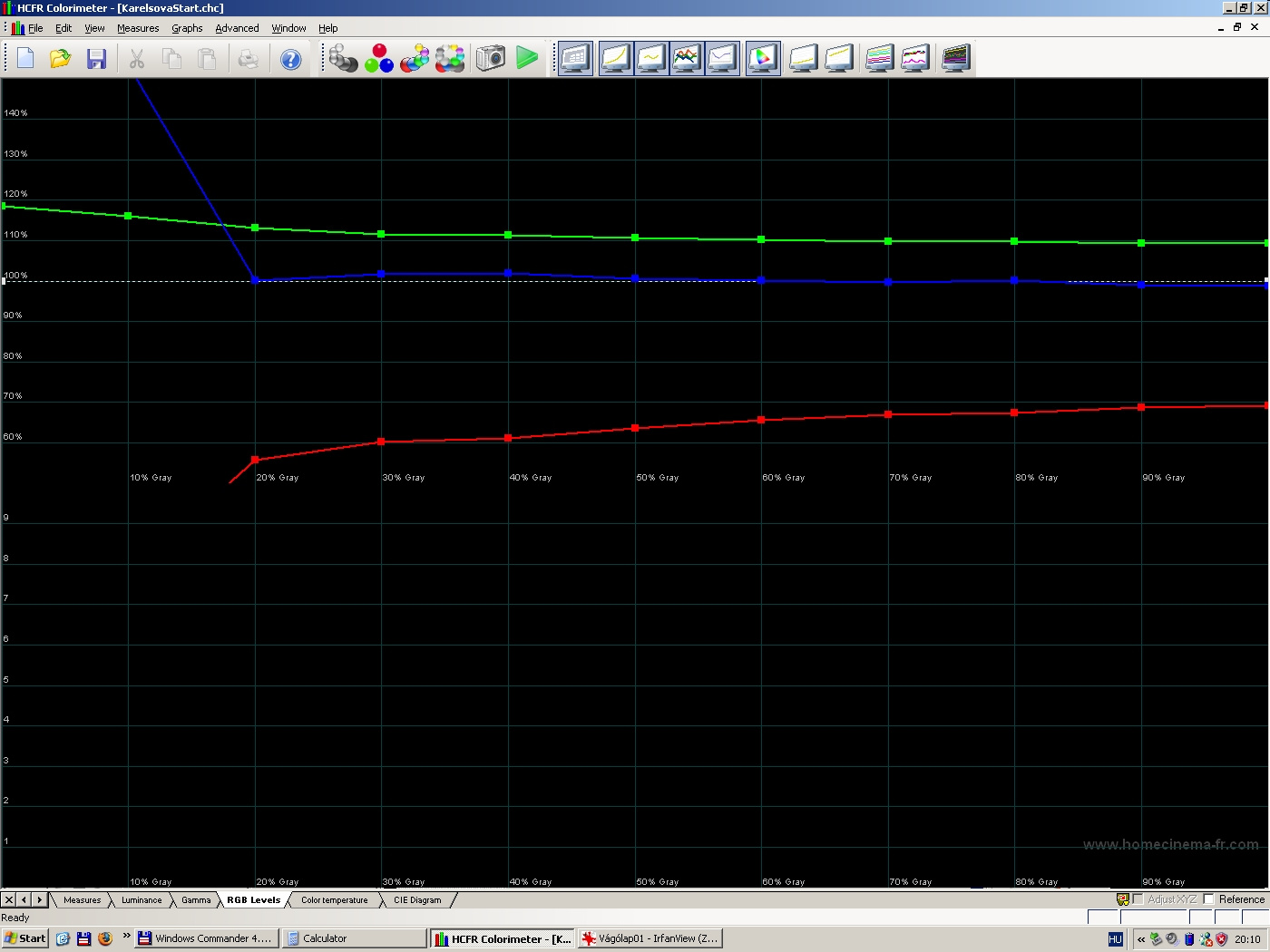The width and height of the screenshot is (1270, 952).
Task: Click the last dark monitor toolbar icon
Action: [x=956, y=59]
